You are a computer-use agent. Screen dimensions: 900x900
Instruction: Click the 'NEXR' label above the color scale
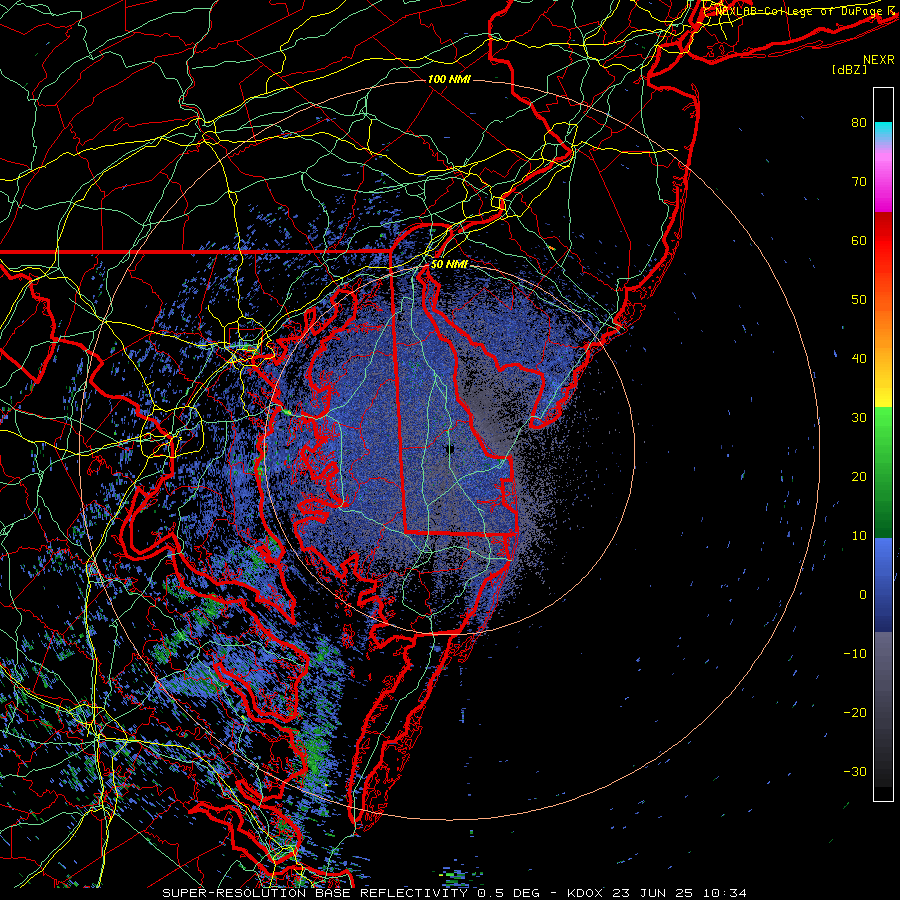(878, 60)
